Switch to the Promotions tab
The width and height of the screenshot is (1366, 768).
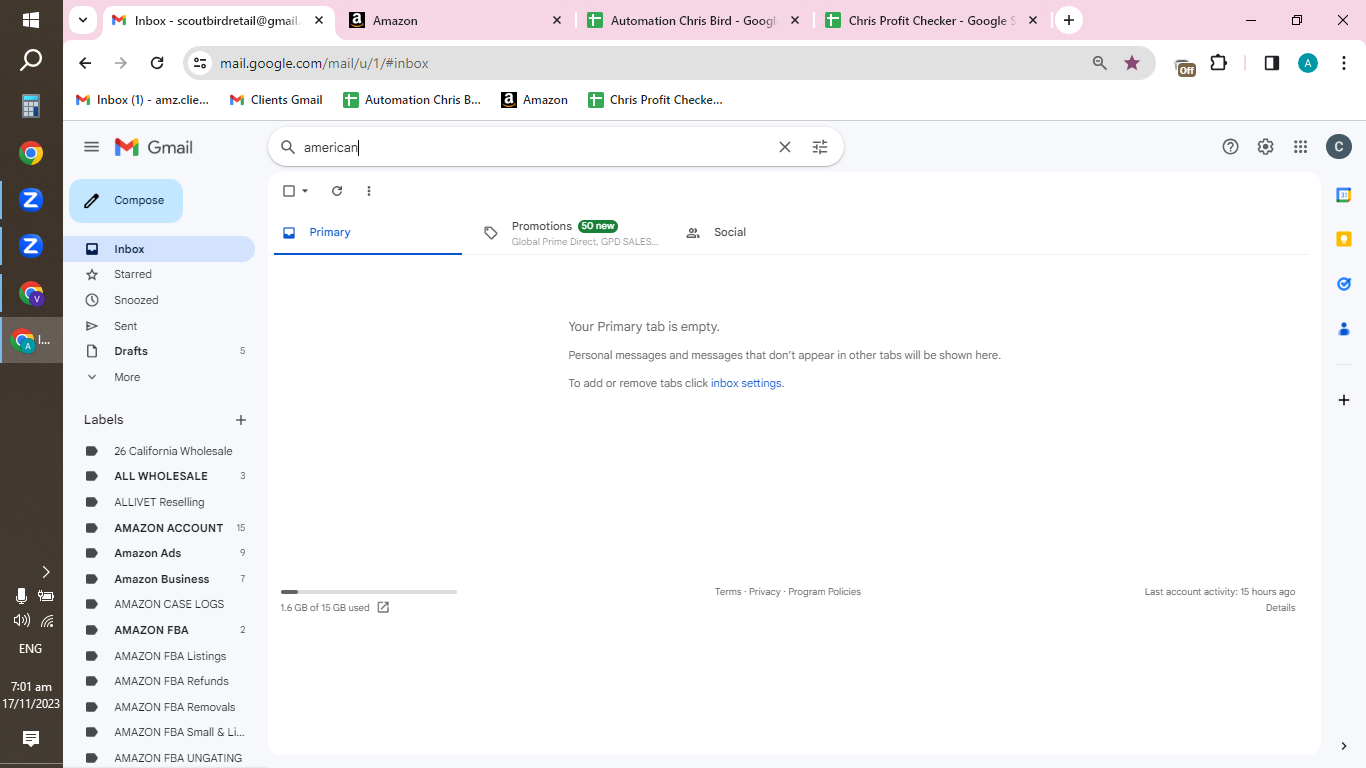(570, 232)
